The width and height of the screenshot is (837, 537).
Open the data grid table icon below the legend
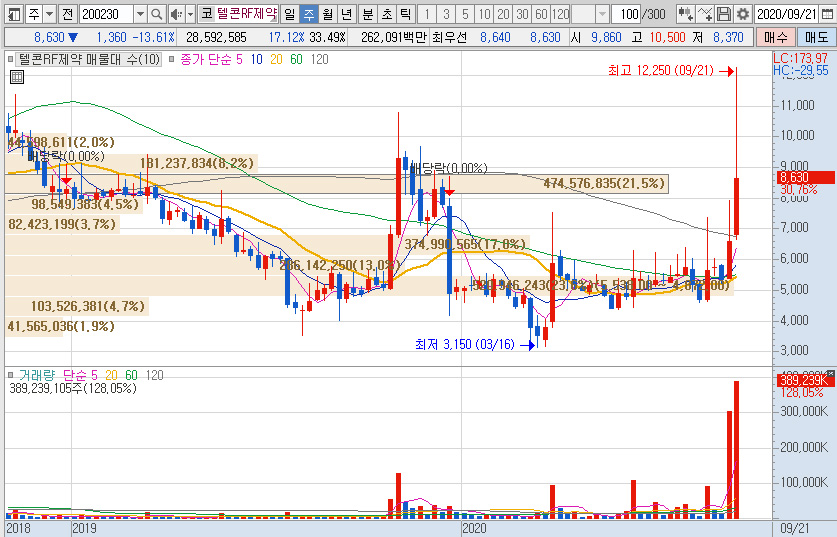click(17, 77)
